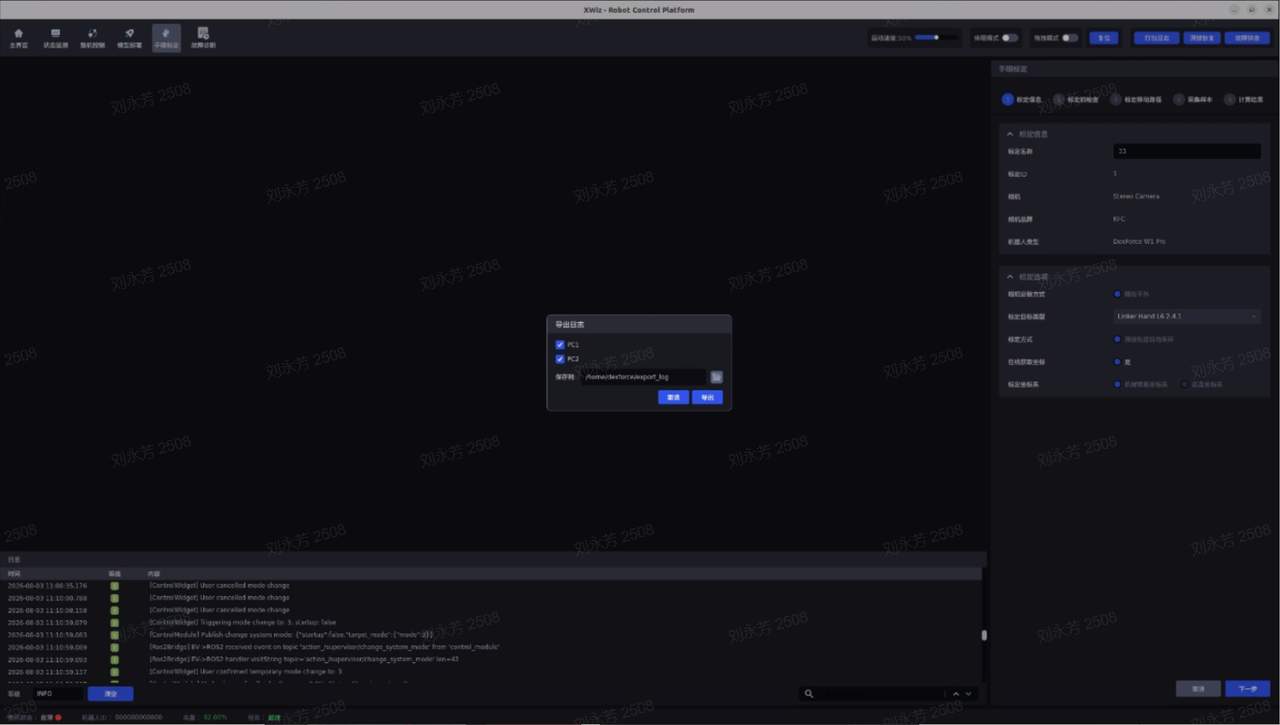Click the step 1 circle 标定信息
The width and height of the screenshot is (1280, 725).
pyautogui.click(x=1008, y=100)
